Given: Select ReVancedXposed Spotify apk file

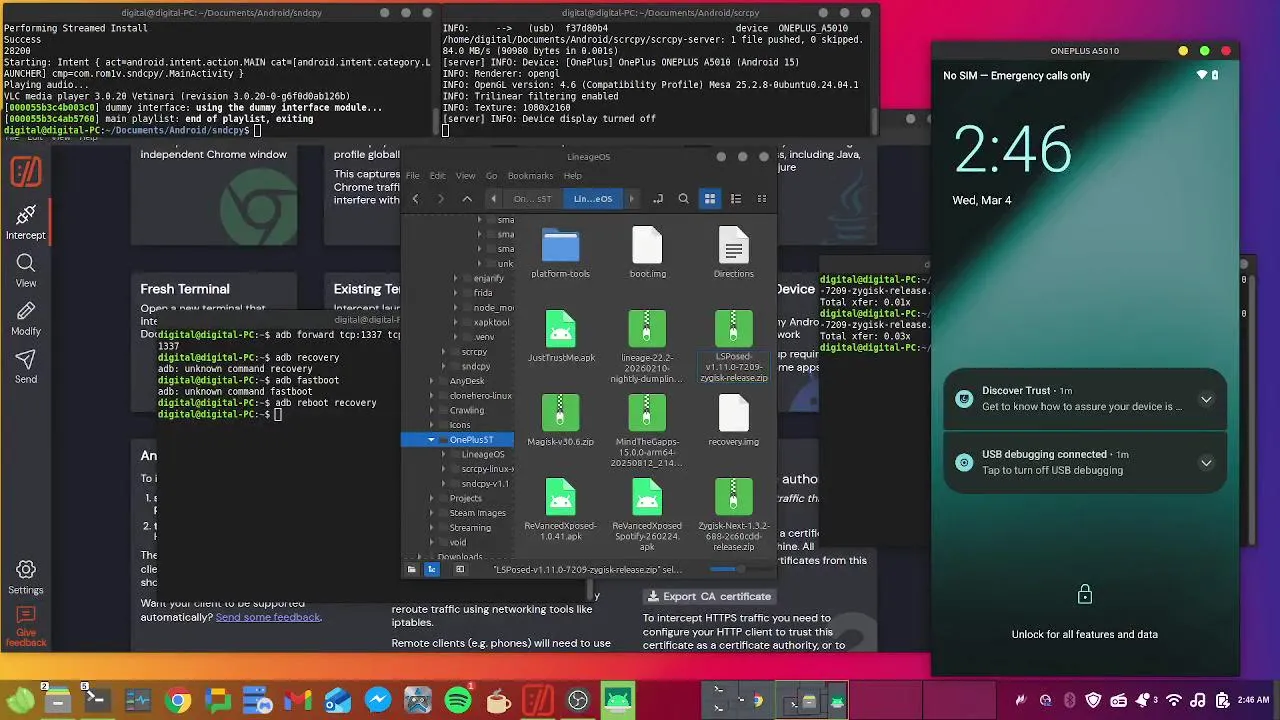Looking at the screenshot, I should coord(647,515).
